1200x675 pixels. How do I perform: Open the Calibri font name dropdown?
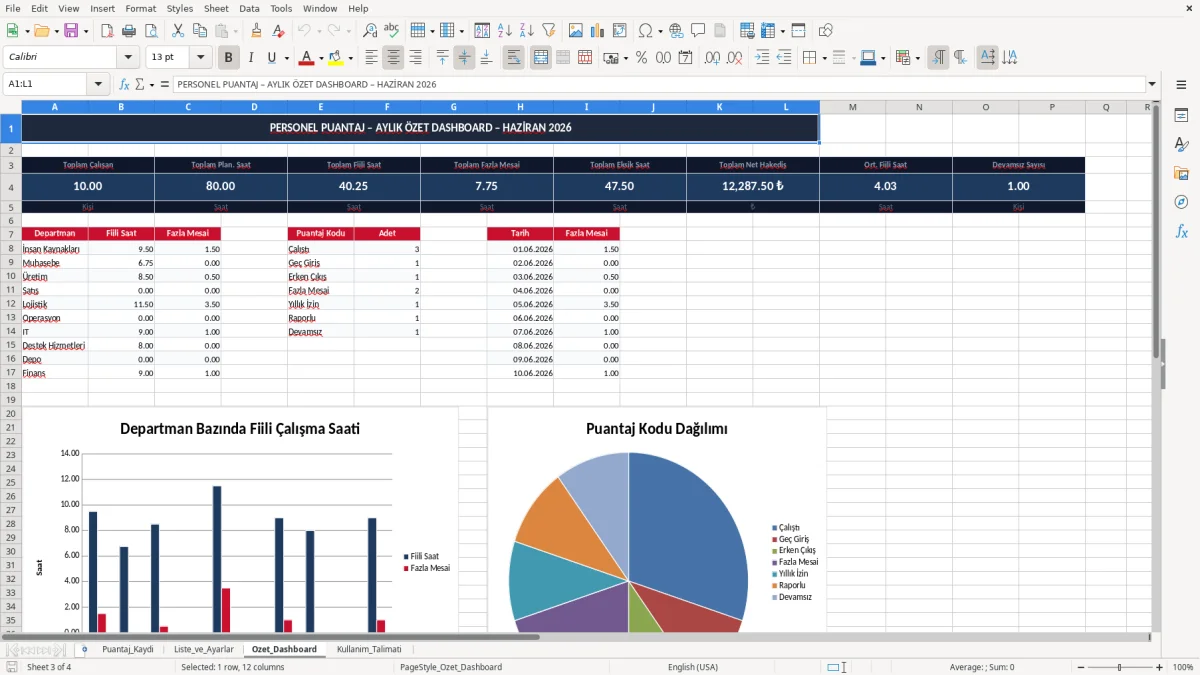click(127, 58)
